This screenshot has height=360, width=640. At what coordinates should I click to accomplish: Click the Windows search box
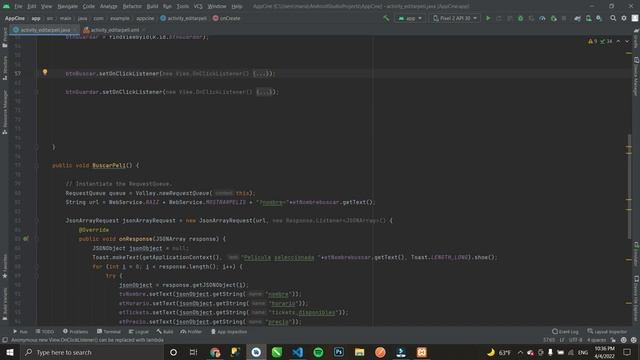pos(92,352)
